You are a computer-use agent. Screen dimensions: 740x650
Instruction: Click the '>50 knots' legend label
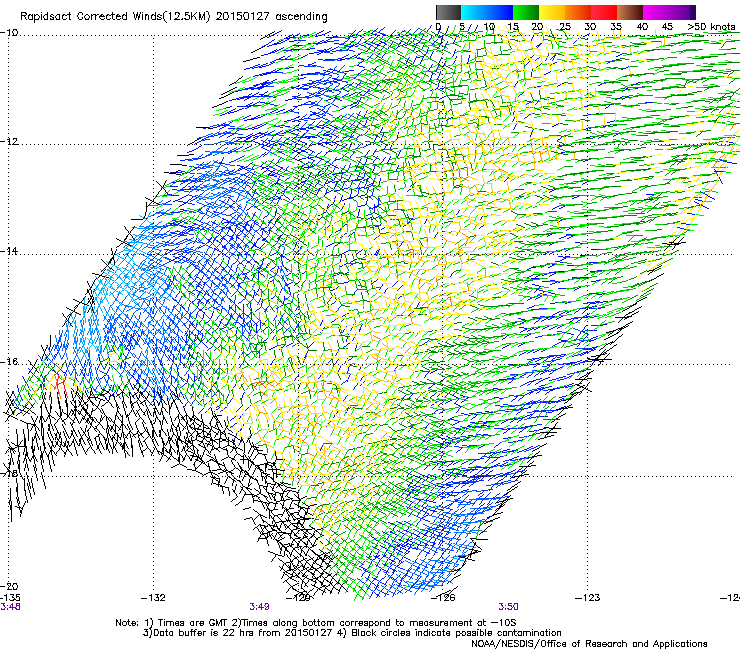click(x=711, y=27)
